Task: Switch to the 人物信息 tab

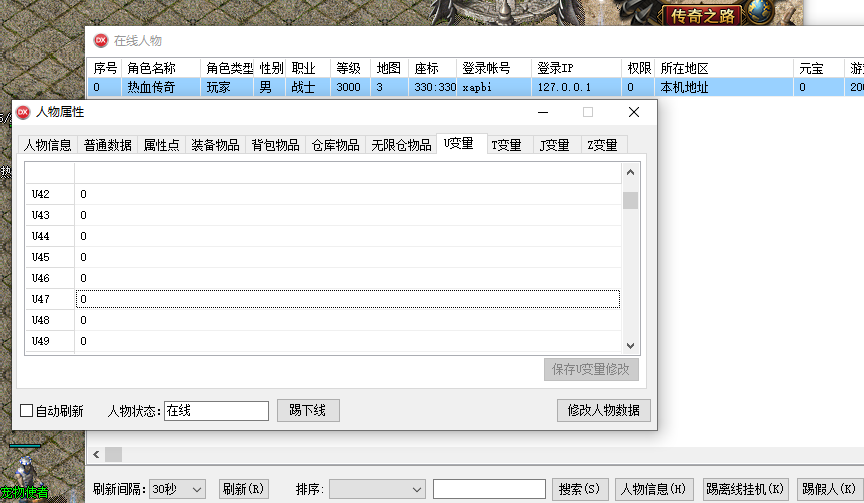Action: (x=48, y=145)
